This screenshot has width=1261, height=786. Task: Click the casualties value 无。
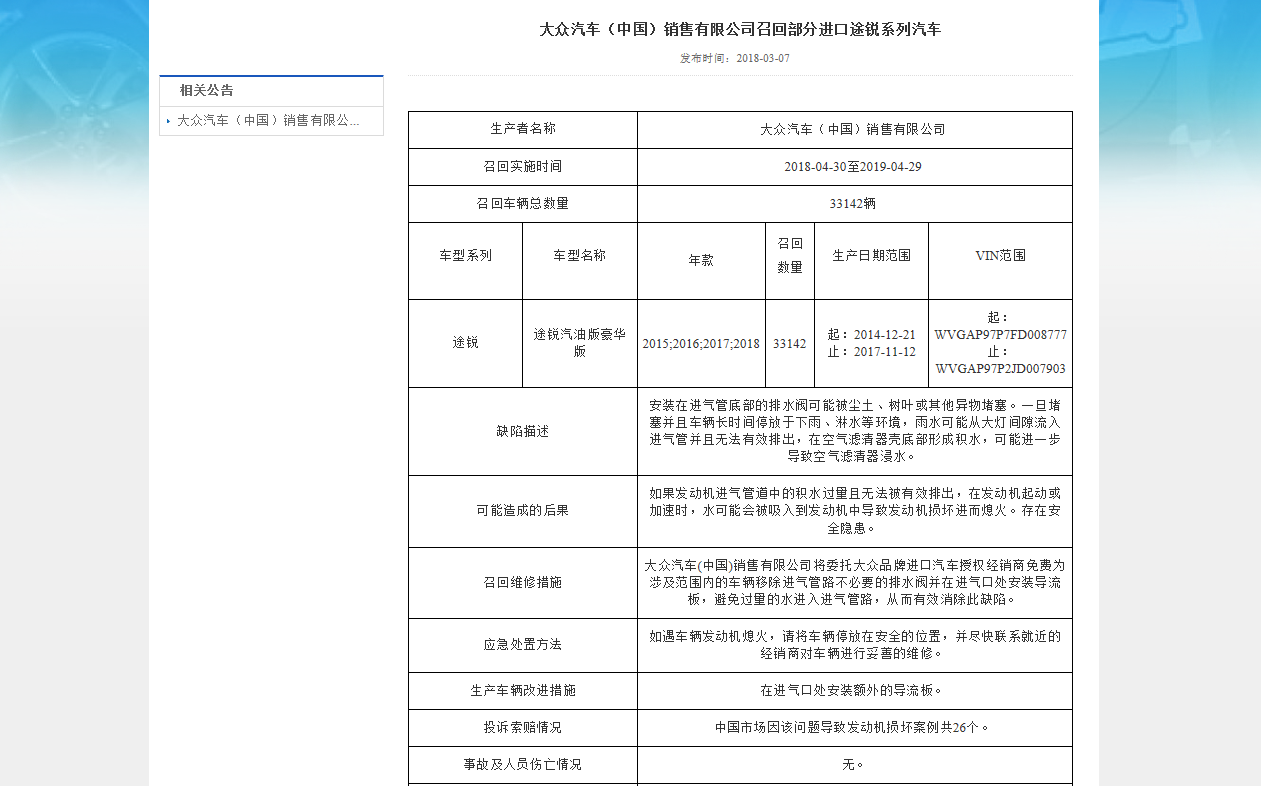click(x=853, y=764)
